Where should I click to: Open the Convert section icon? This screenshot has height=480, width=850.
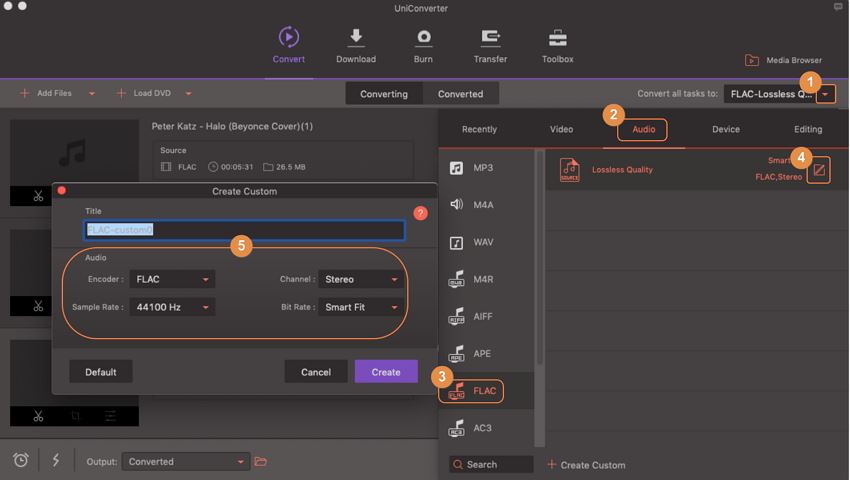(x=288, y=37)
